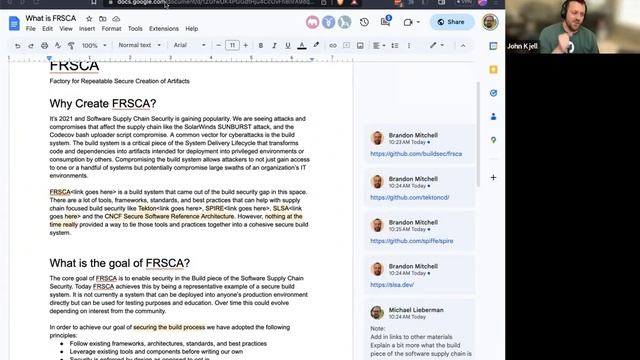This screenshot has width=640, height=360.
Task: Open the View menu
Action: point(66,29)
